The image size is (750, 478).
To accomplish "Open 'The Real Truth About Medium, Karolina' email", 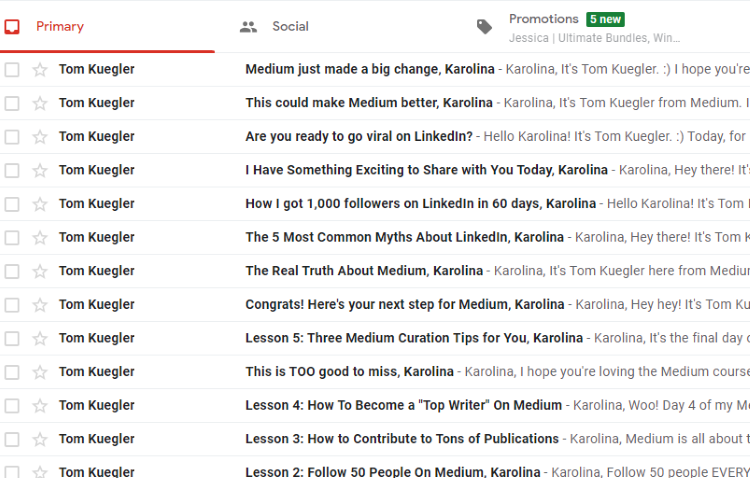I will [375, 271].
